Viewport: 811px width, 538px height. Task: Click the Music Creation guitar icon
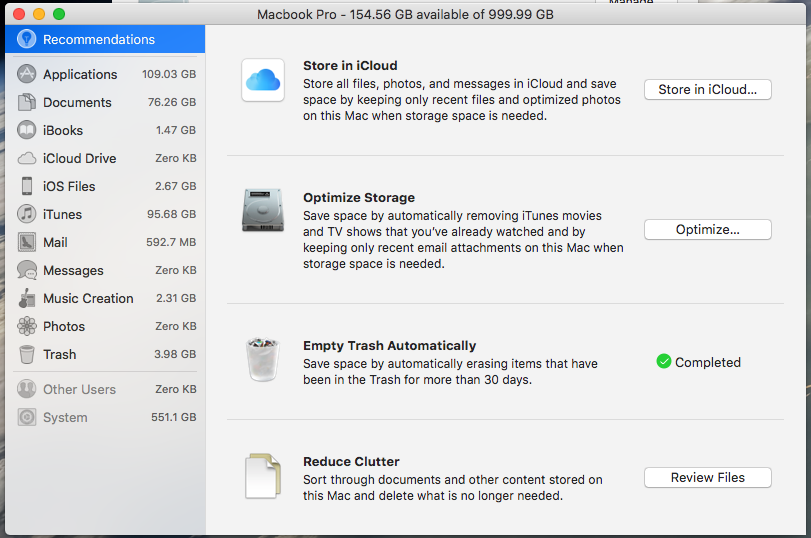click(26, 298)
